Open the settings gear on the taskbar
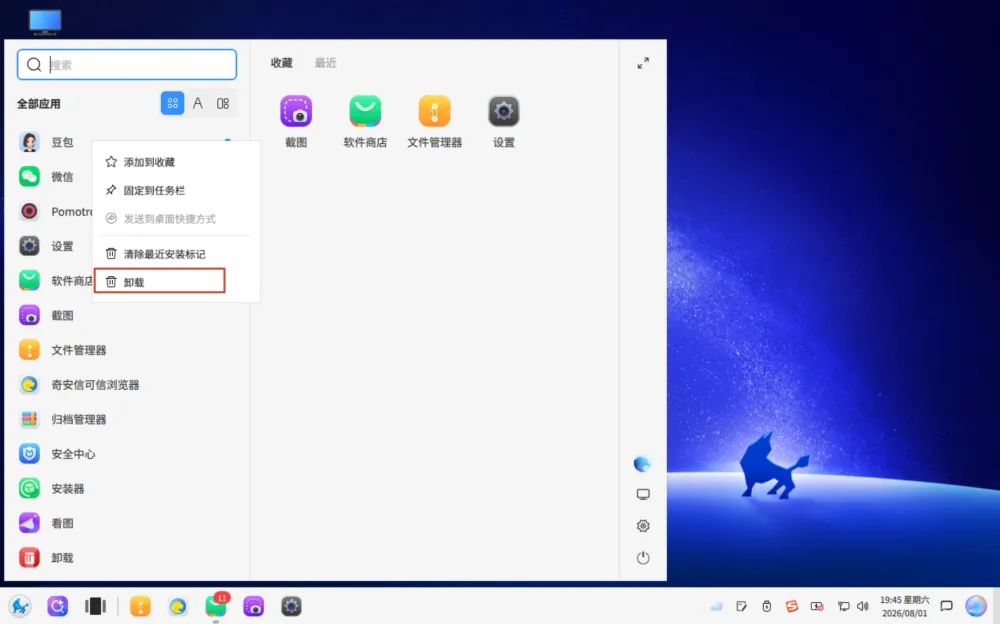1000x624 pixels. click(x=291, y=606)
